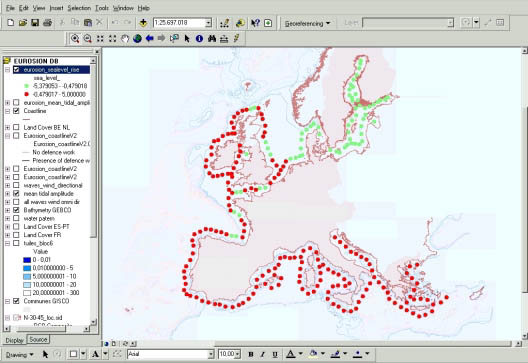Uncheck the Coastline layer checkbox
The width and height of the screenshot is (528, 363).
tap(16, 111)
